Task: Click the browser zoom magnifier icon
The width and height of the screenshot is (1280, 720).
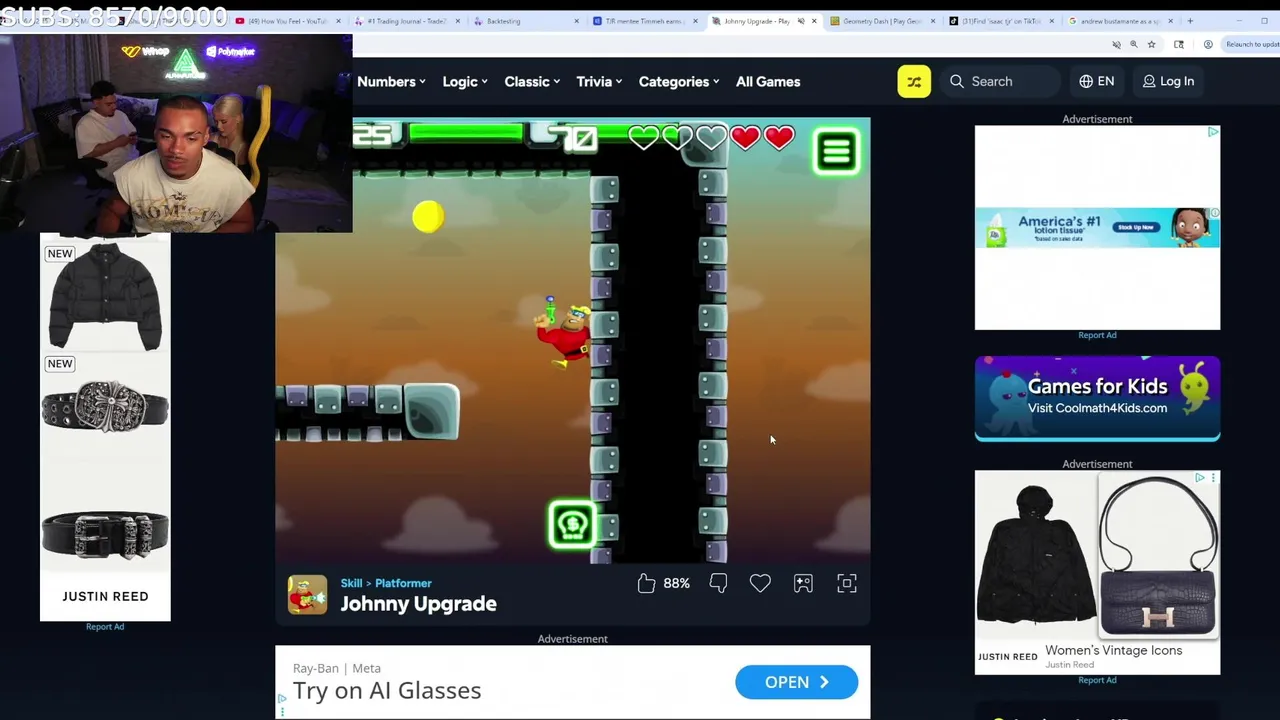Action: [x=1133, y=44]
